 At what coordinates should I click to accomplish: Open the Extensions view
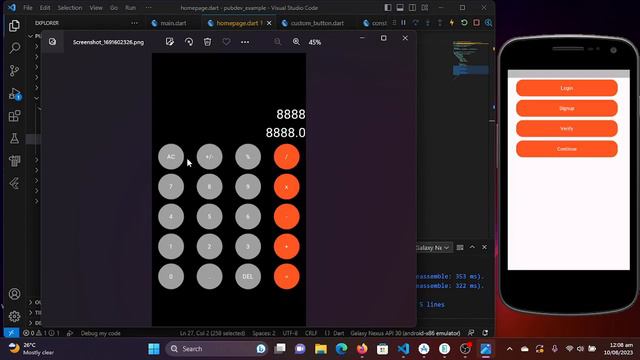(x=14, y=116)
